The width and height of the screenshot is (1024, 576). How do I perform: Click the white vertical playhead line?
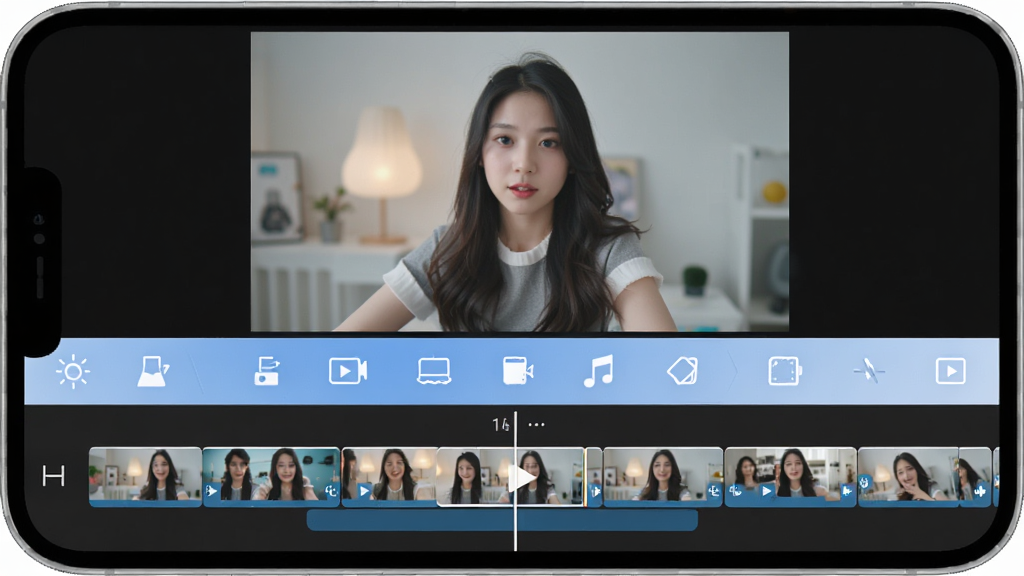[x=515, y=481]
